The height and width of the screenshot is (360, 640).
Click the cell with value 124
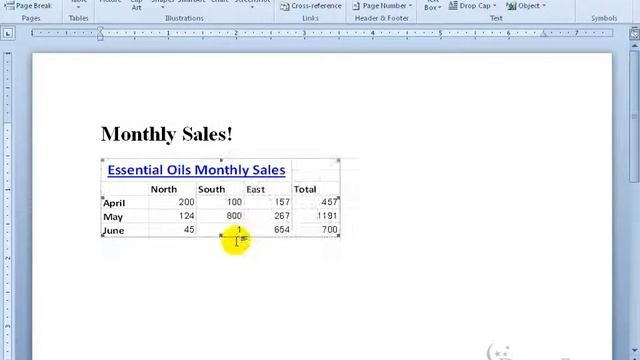tap(187, 216)
